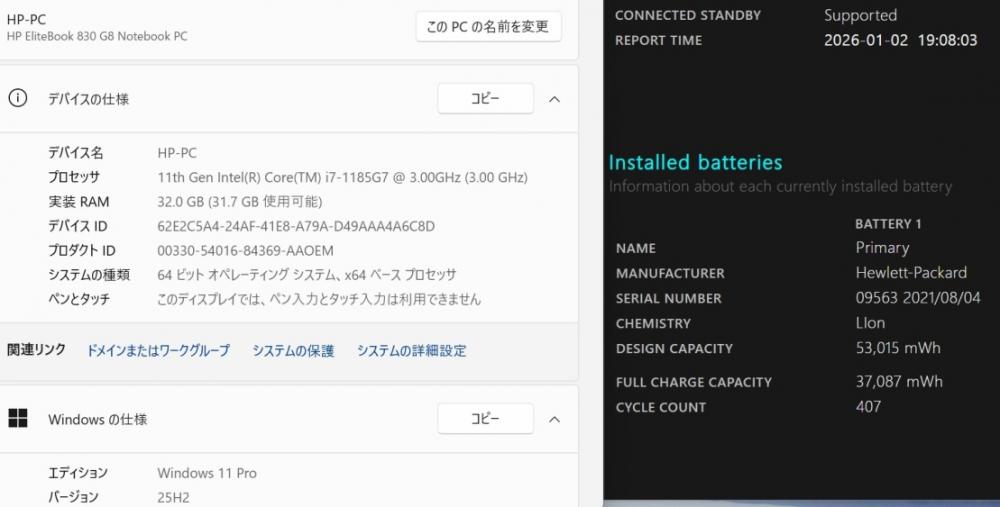Collapse the デバイスの仕様 section chevron
Viewport: 1000px width, 507px height.
(x=555, y=99)
